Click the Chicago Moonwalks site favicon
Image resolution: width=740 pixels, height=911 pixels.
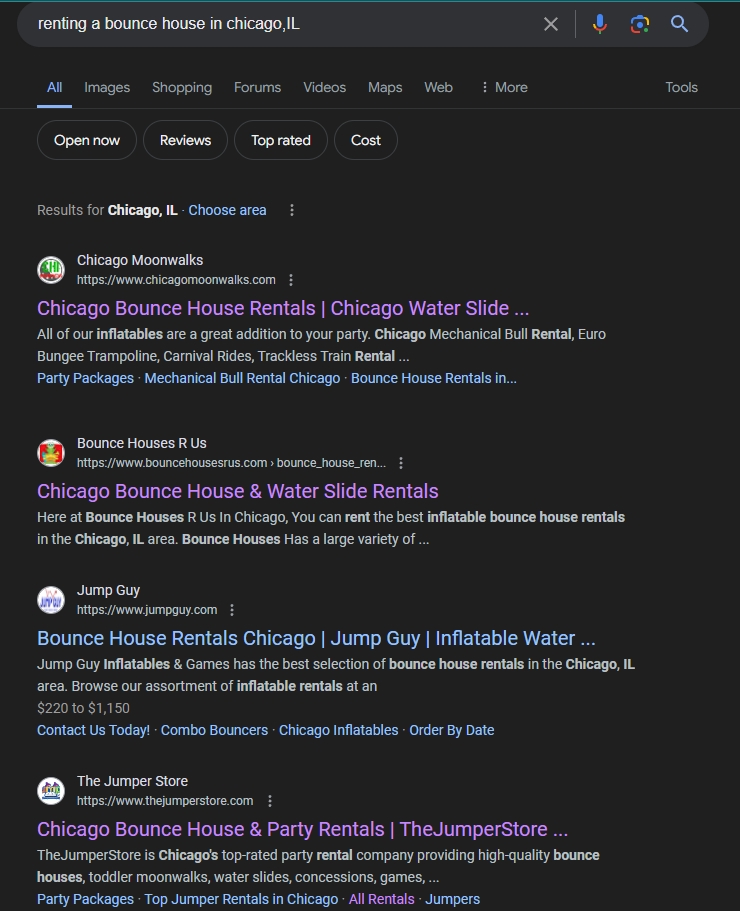click(51, 270)
